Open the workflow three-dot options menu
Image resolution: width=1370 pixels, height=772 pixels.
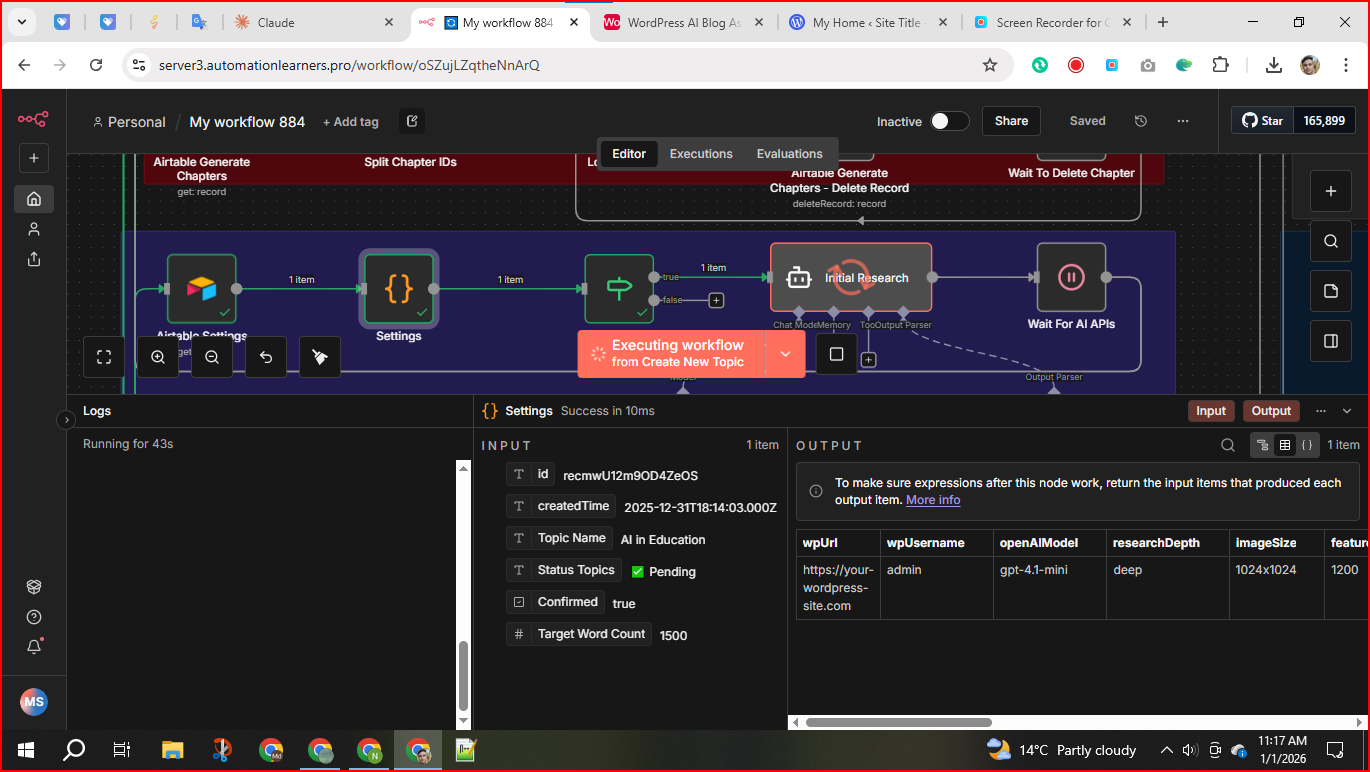tap(1183, 121)
